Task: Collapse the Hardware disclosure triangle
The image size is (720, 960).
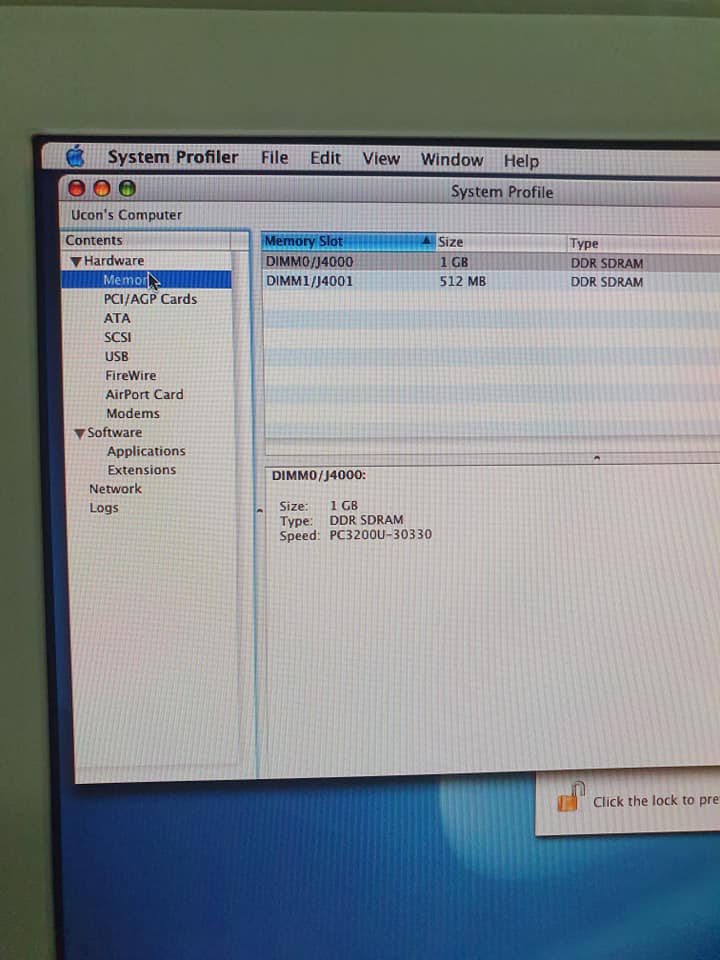Action: tap(76, 261)
